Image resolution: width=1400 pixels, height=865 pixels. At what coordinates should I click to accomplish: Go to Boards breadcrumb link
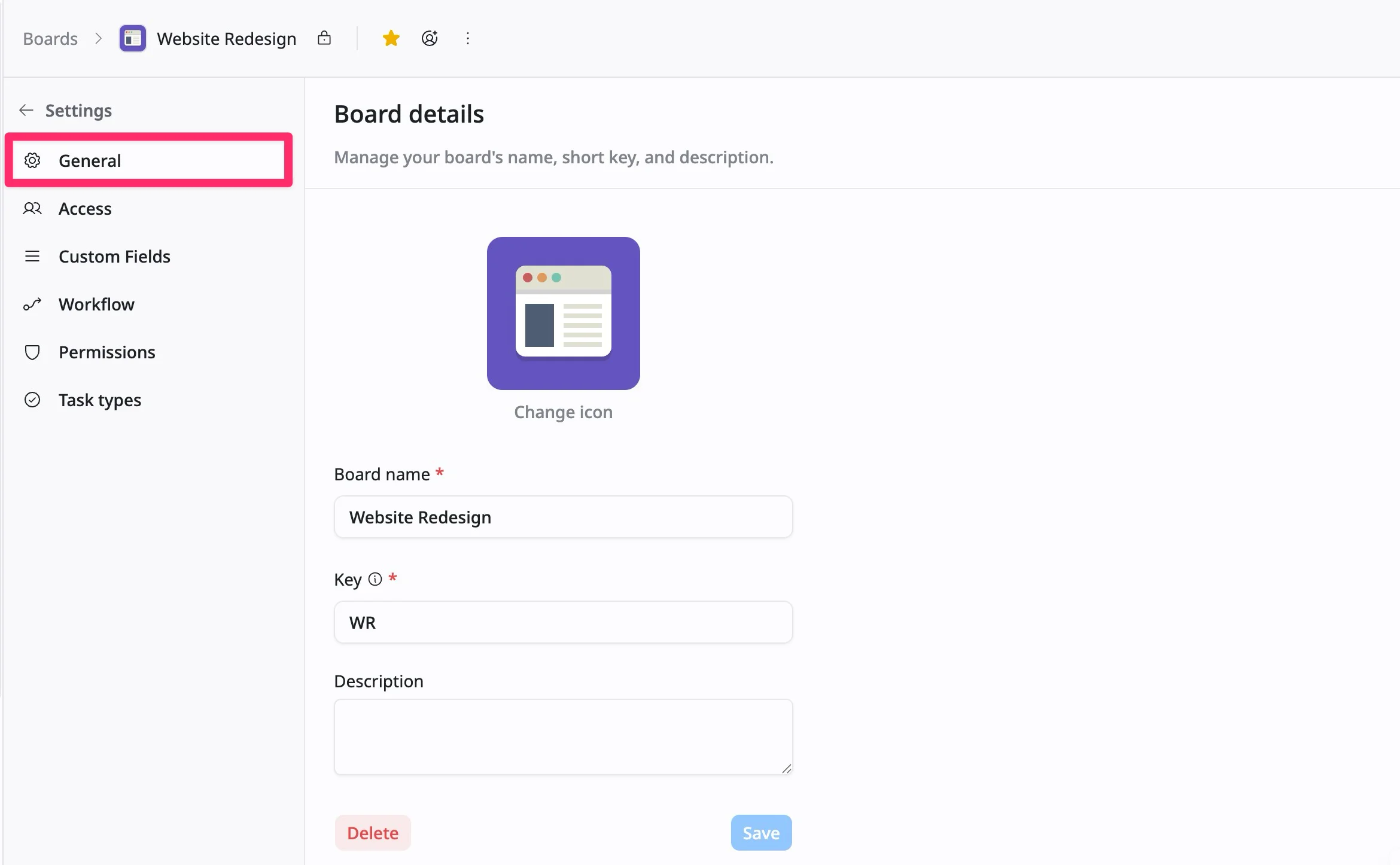50,39
